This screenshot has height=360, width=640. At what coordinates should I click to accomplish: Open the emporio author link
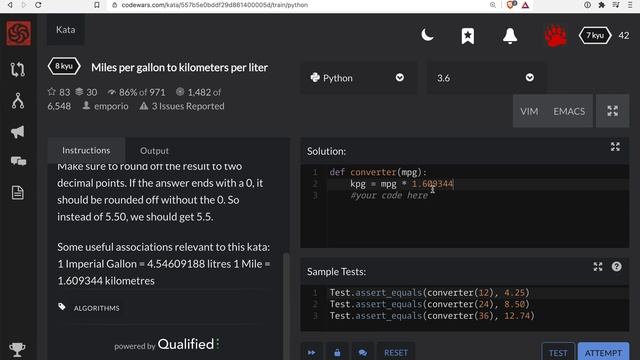(x=111, y=106)
